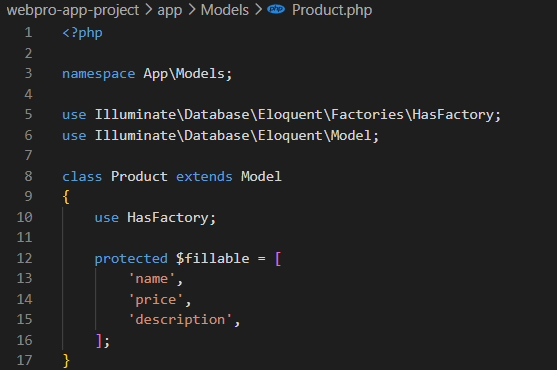Click the PHP file icon in breadcrumb
This screenshot has width=557, height=370.
(x=276, y=10)
